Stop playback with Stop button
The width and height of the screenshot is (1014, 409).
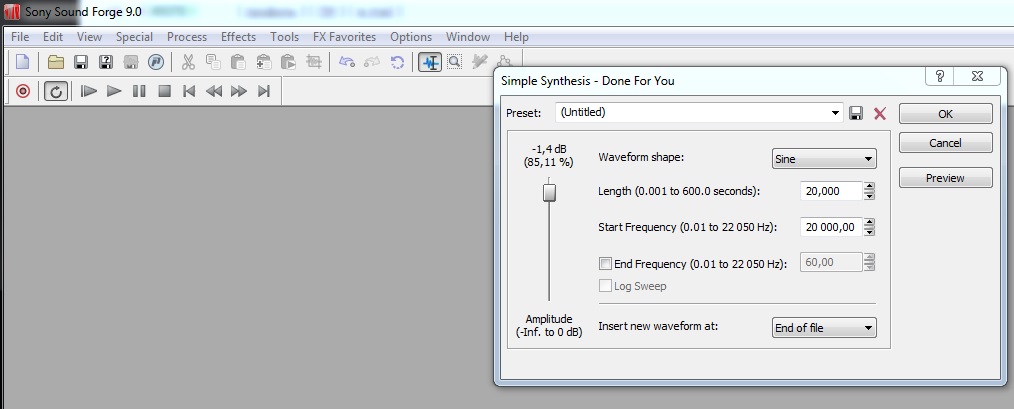164,91
